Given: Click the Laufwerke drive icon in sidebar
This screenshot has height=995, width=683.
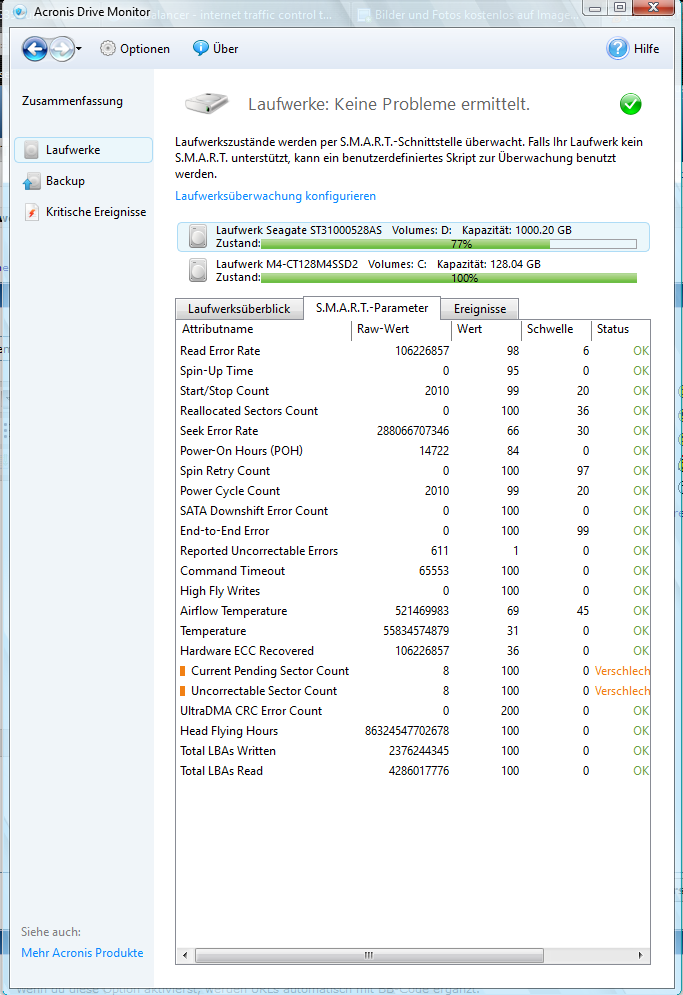Looking at the screenshot, I should tap(31, 150).
